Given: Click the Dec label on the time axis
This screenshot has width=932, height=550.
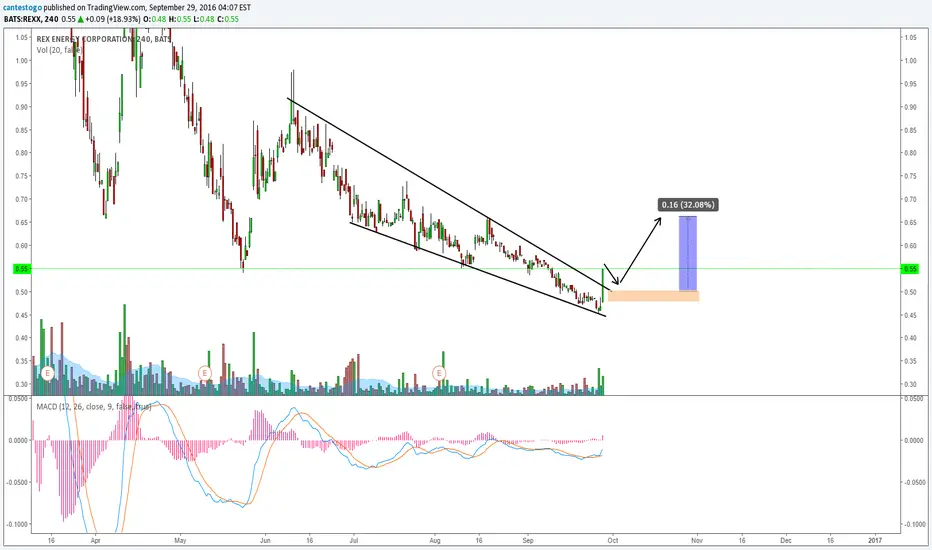Looking at the screenshot, I should point(786,540).
